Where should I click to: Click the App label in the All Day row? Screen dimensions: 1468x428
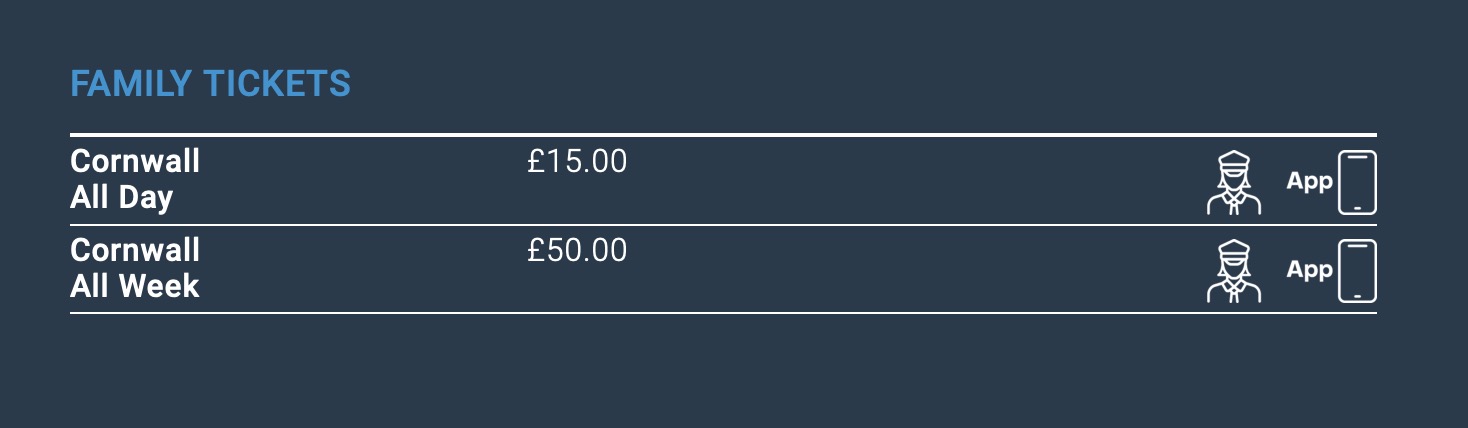(x=1309, y=181)
